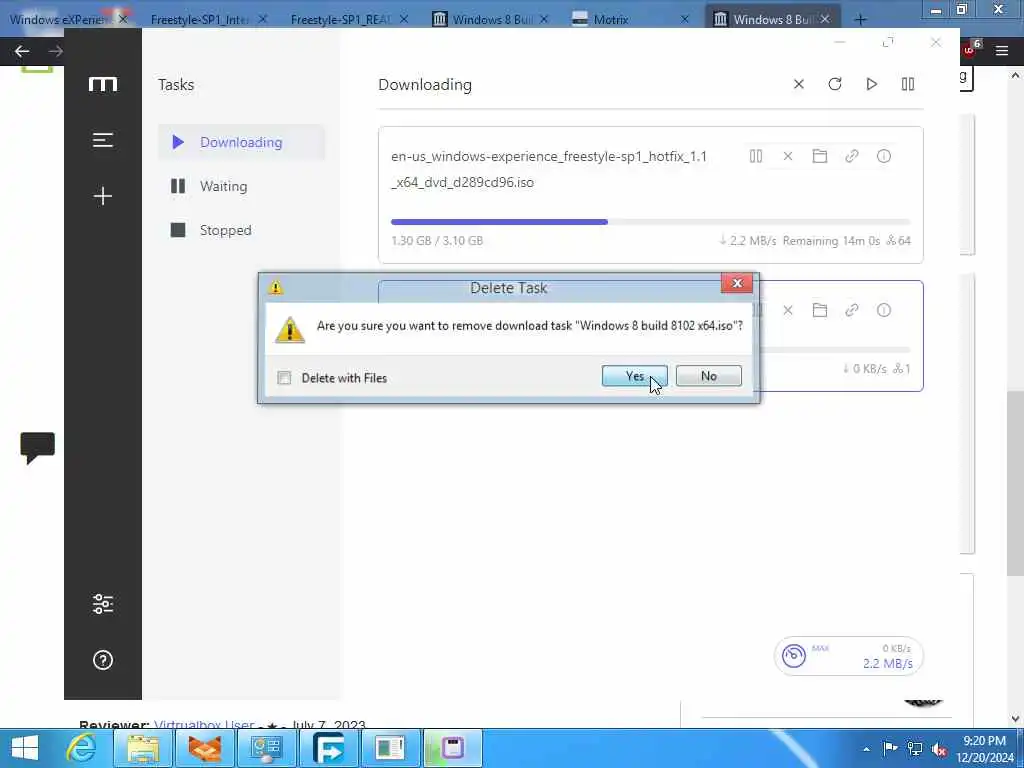
Task: Click the en-us_windows-experience iso file name
Action: click(549, 169)
